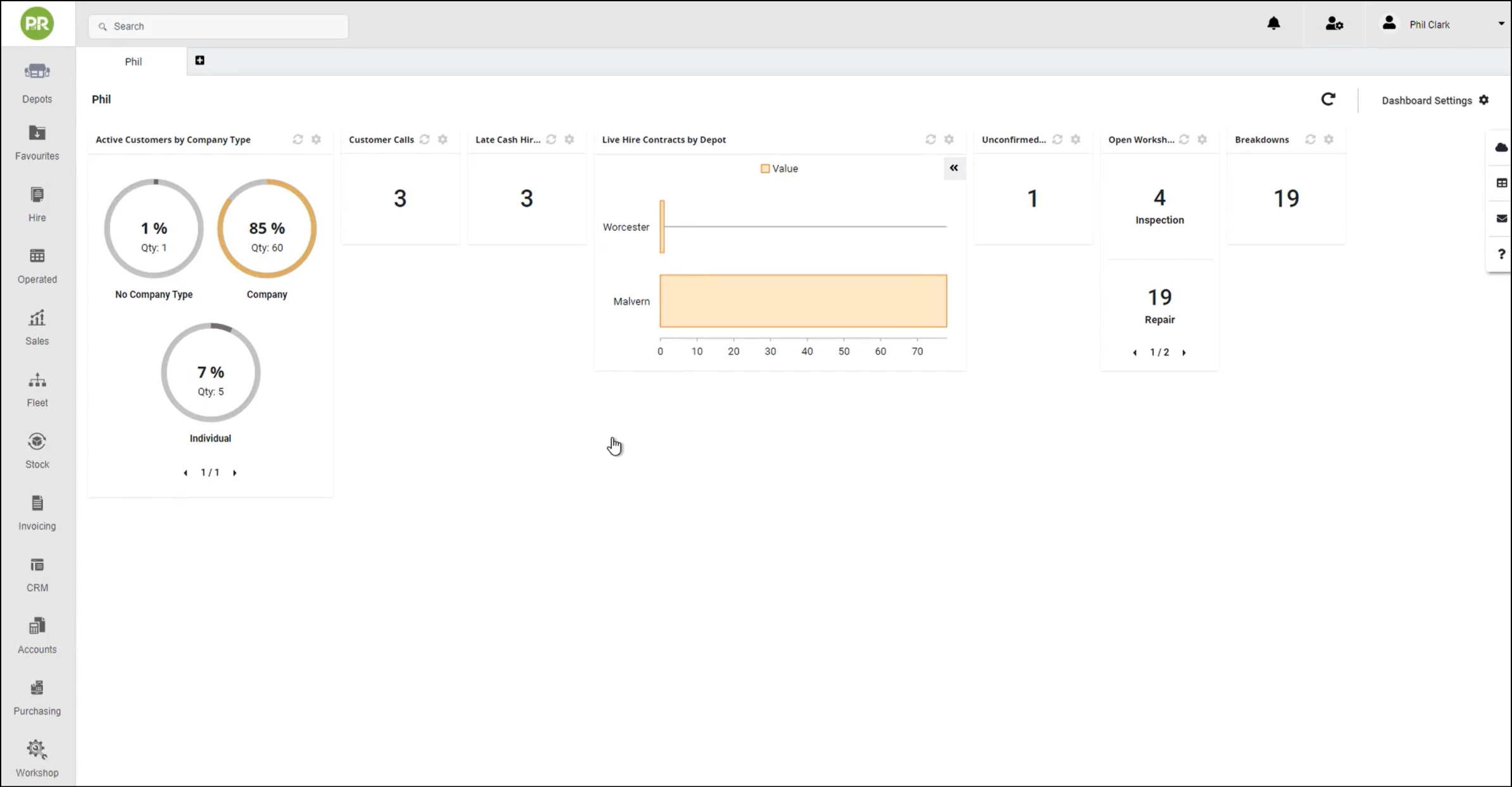Viewport: 1512px width, 787px height.
Task: Select the Phil dashboard tab
Action: pos(133,61)
